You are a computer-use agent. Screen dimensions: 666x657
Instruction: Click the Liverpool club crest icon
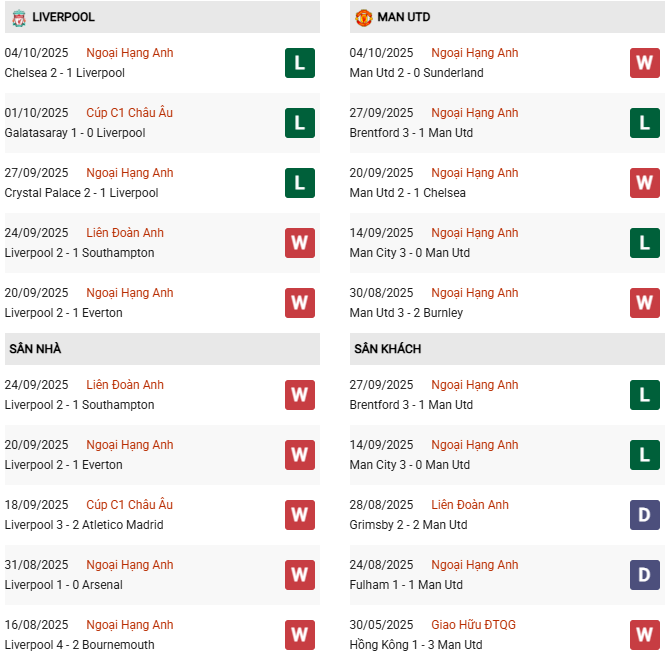tap(18, 18)
